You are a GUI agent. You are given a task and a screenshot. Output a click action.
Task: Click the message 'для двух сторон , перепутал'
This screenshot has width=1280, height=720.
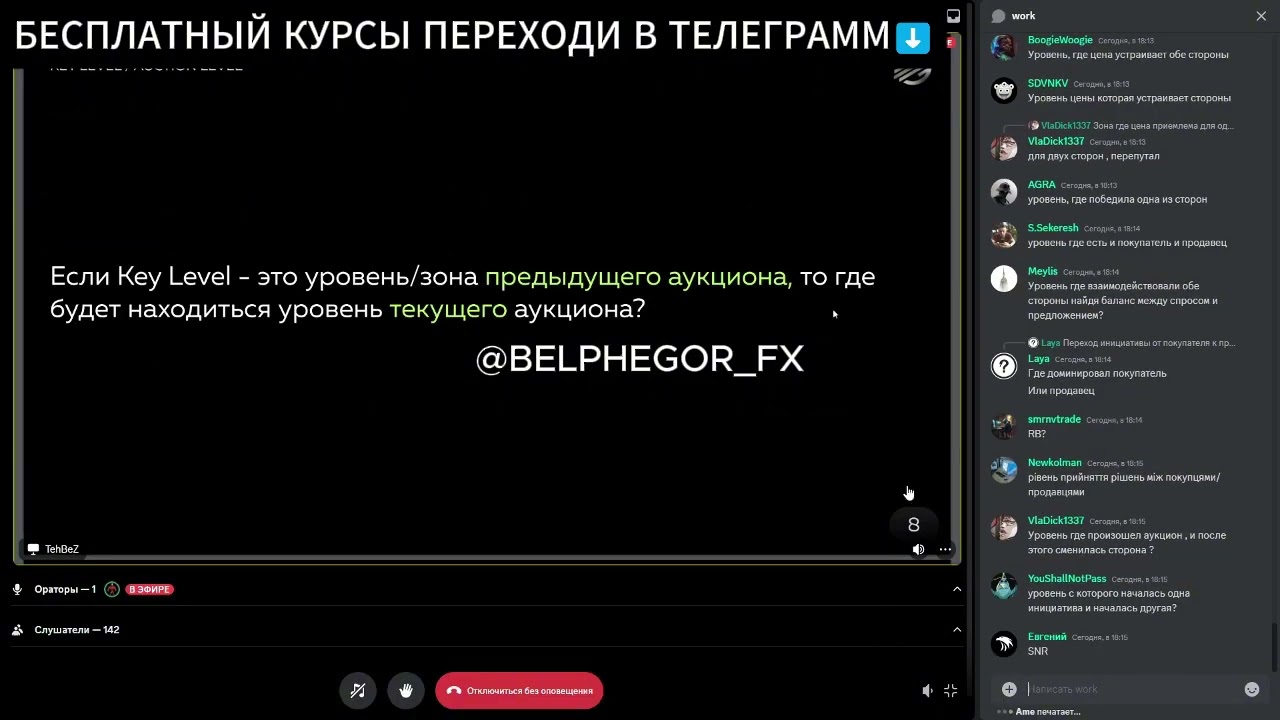click(1094, 156)
